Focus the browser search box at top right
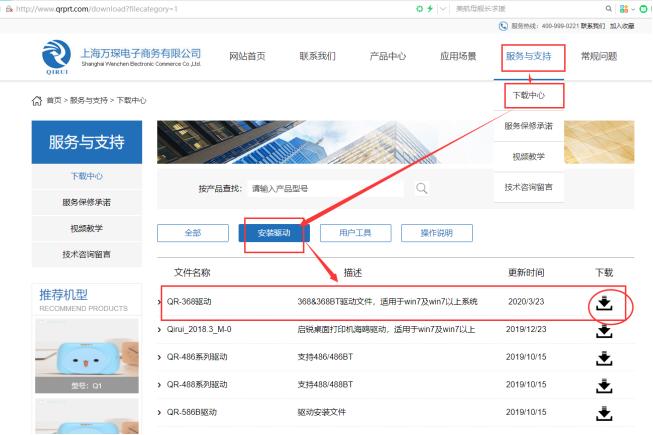The image size is (653, 435). (528, 9)
